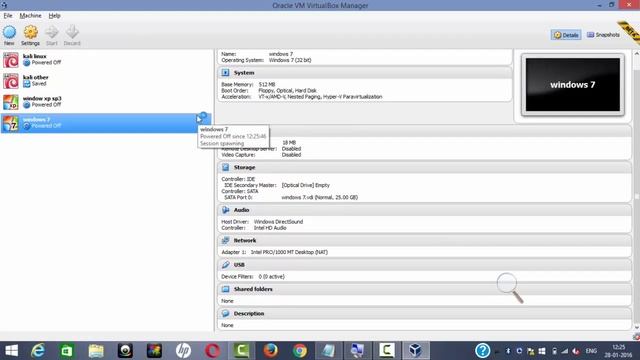
Task: Select the kali other saved machine
Action: click(106, 81)
